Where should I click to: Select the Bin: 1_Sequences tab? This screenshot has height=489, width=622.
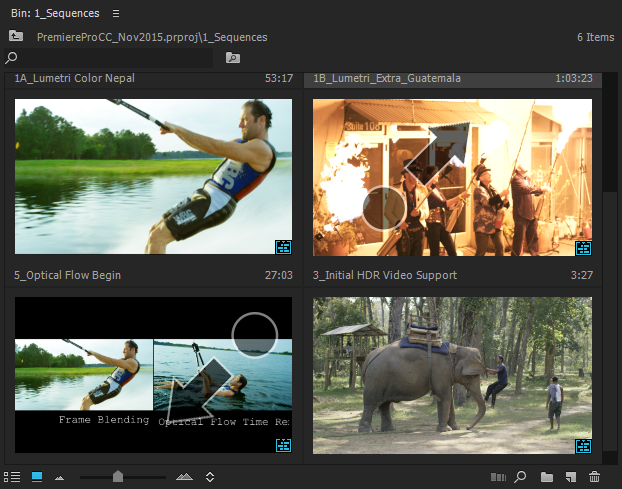pos(54,13)
